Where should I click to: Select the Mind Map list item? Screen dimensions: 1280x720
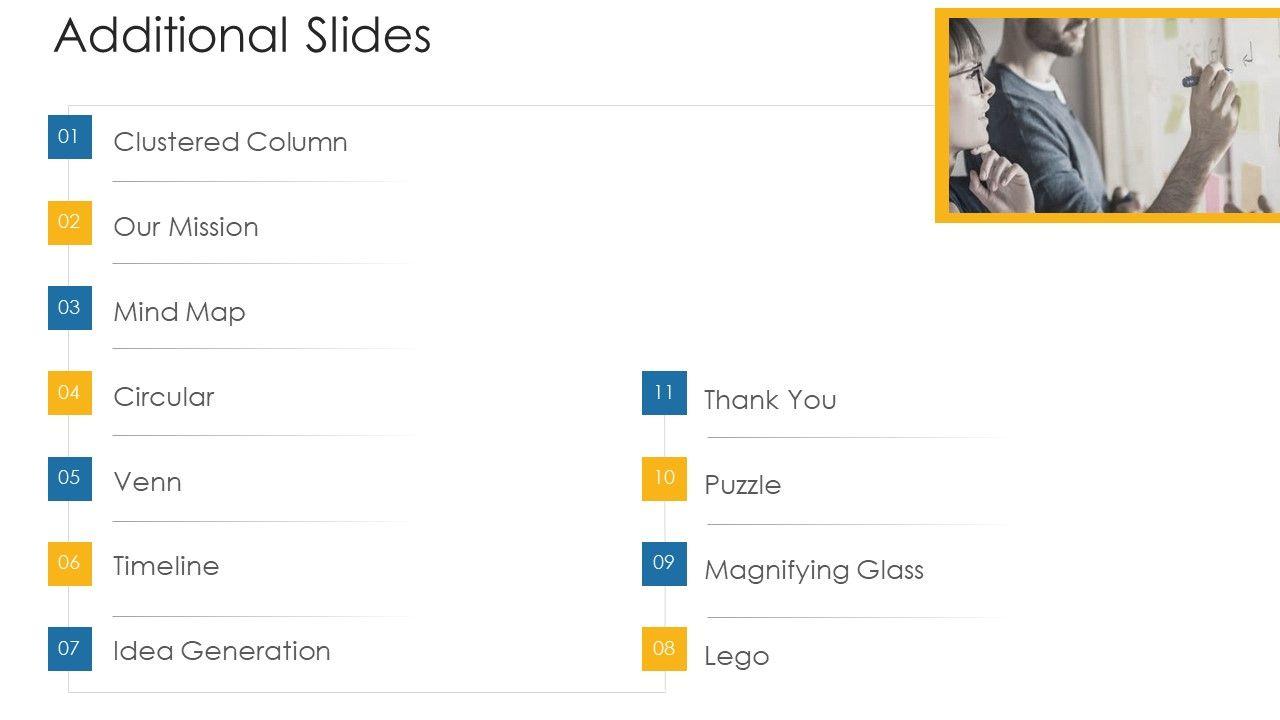click(x=179, y=312)
